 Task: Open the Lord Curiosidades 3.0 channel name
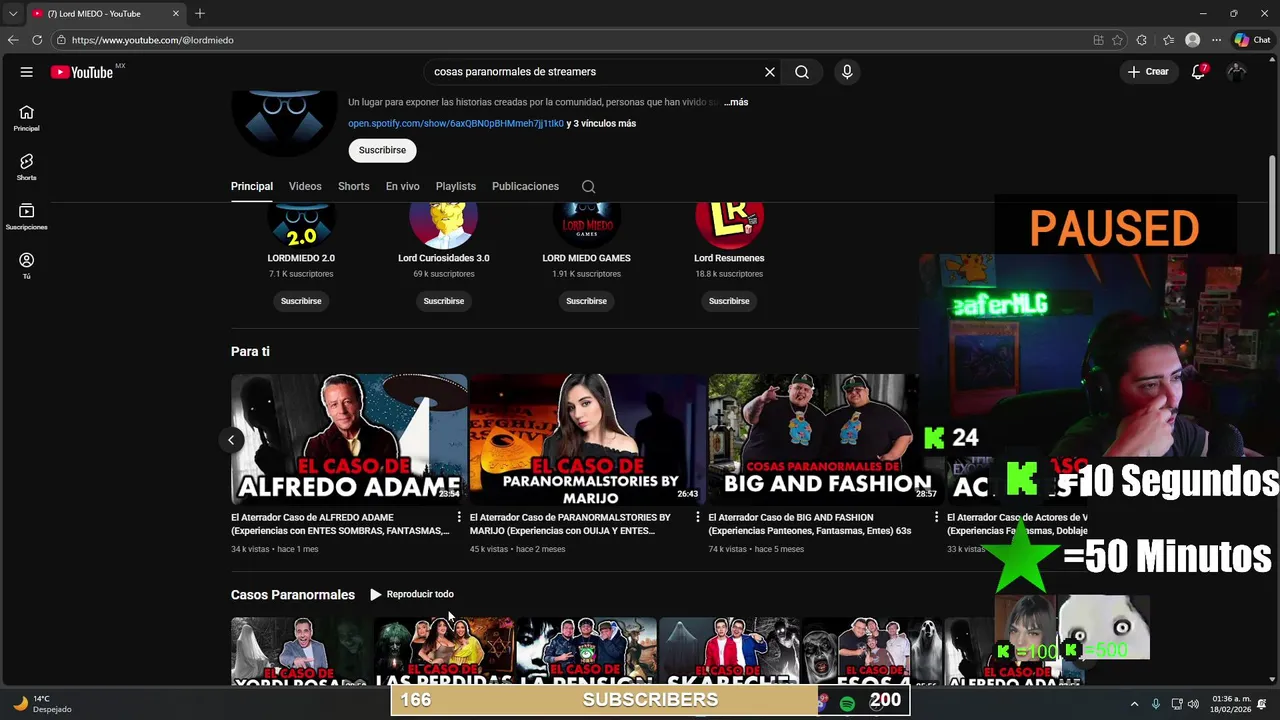(443, 258)
